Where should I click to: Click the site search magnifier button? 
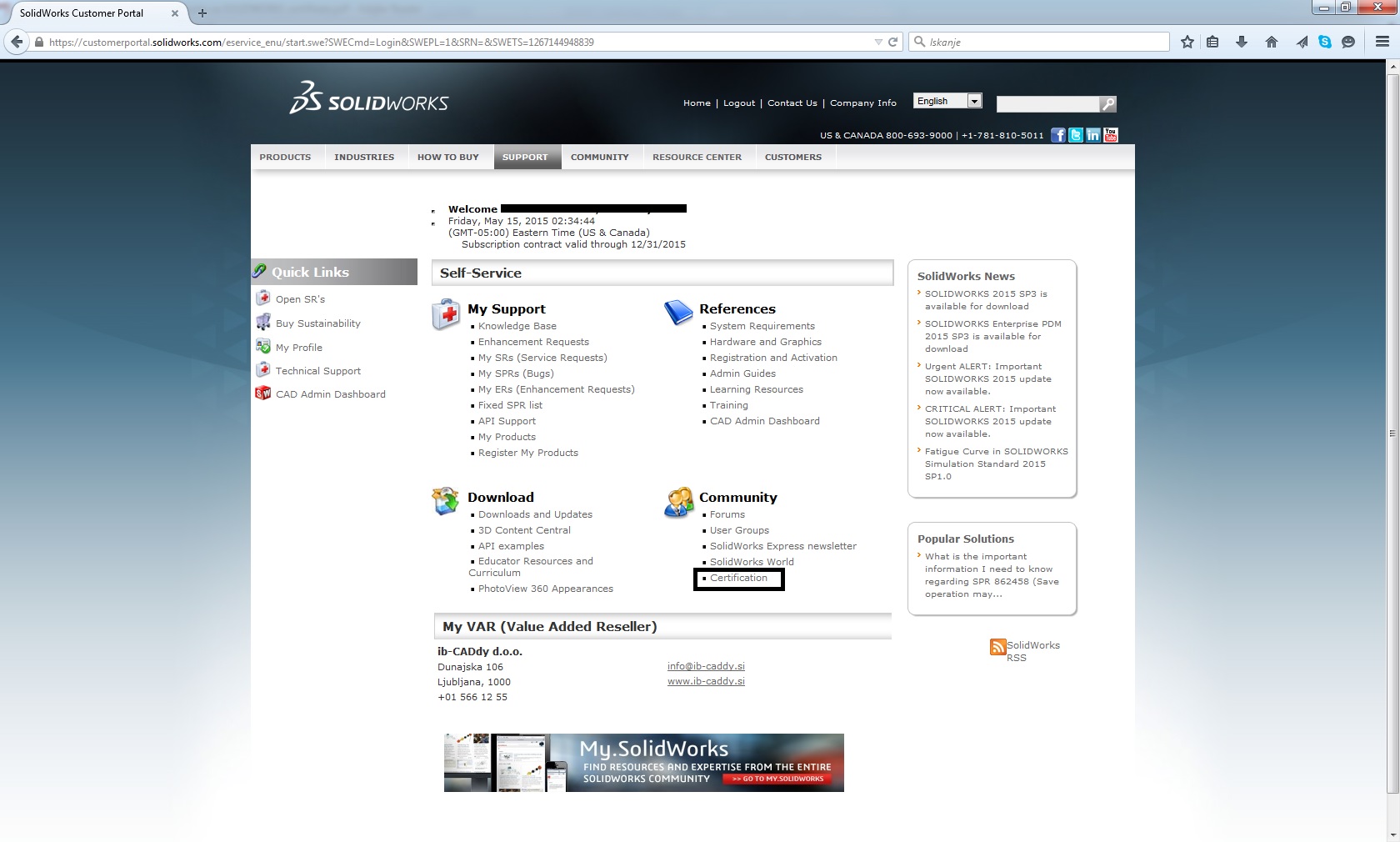tap(1107, 104)
